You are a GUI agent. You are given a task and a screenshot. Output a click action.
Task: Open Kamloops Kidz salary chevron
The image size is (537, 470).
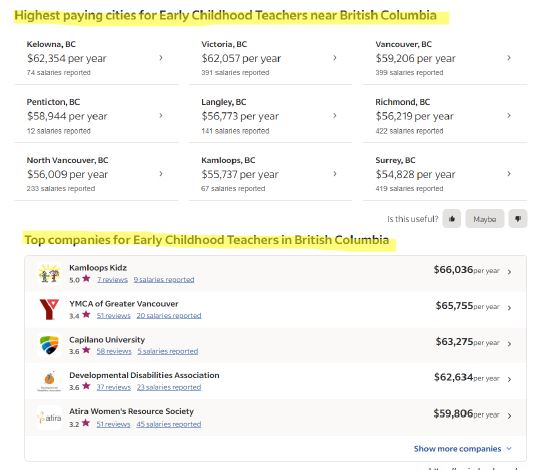pos(509,272)
